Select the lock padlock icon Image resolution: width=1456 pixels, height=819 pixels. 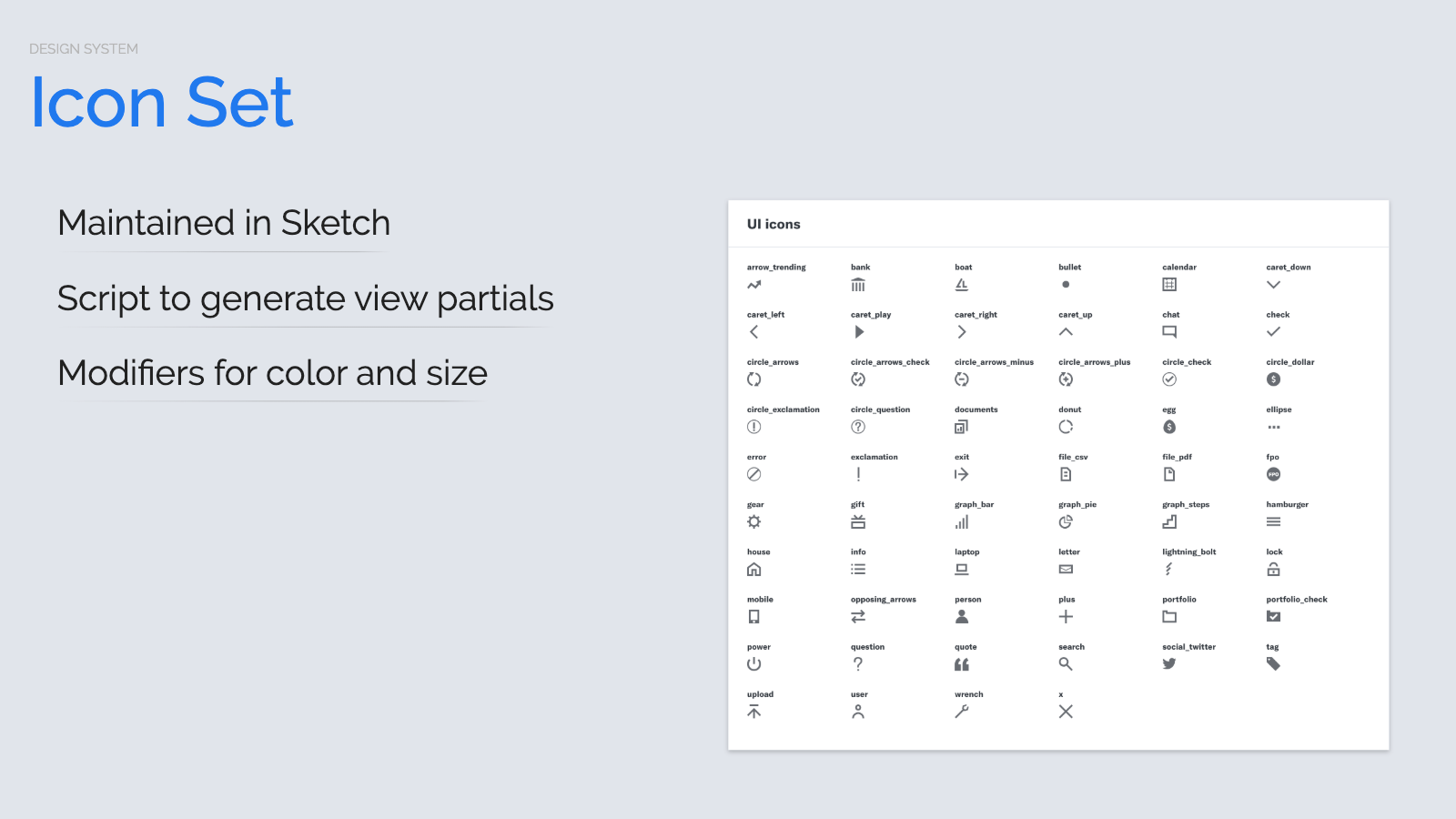point(1273,569)
